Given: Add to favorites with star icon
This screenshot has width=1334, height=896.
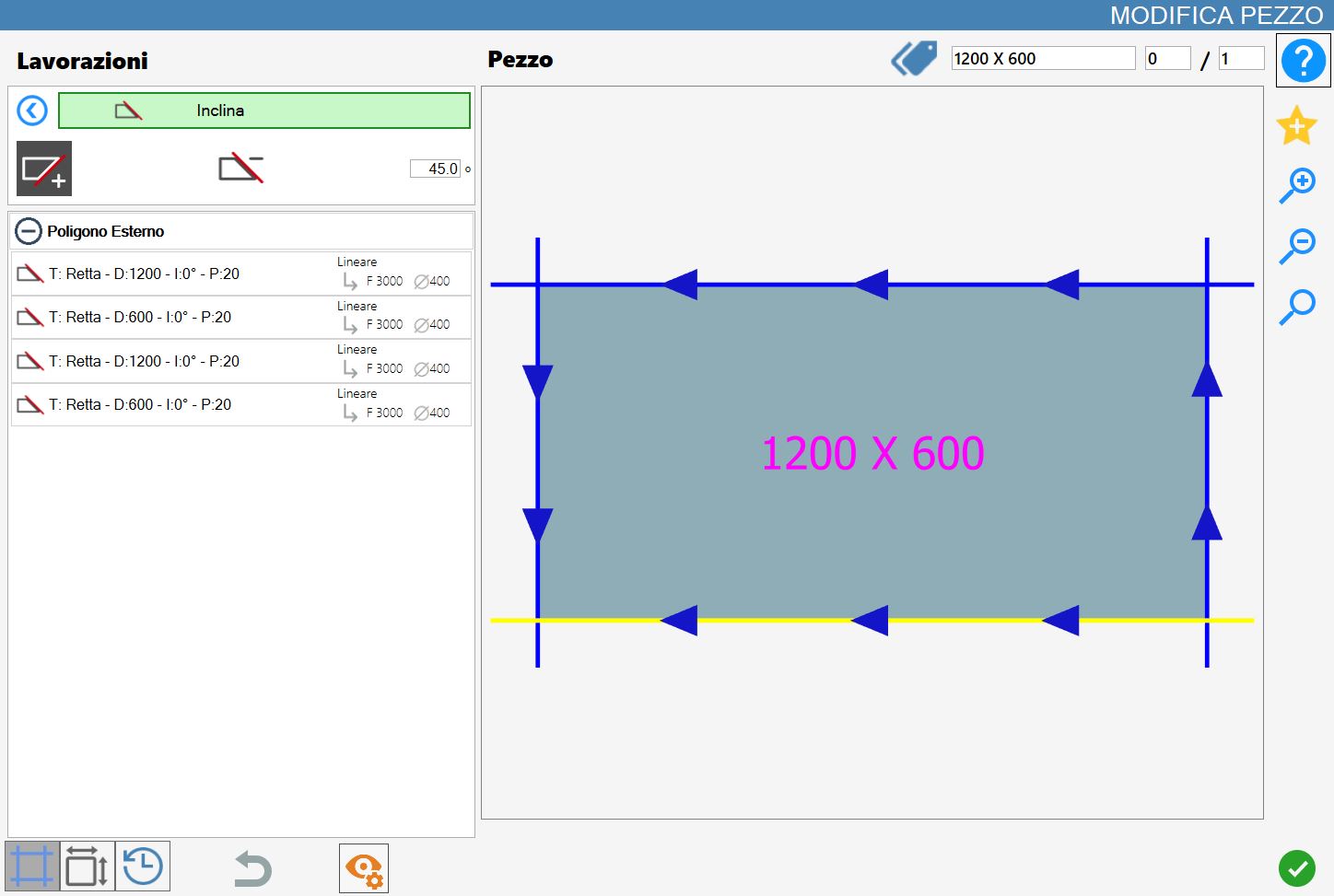Looking at the screenshot, I should (x=1296, y=125).
